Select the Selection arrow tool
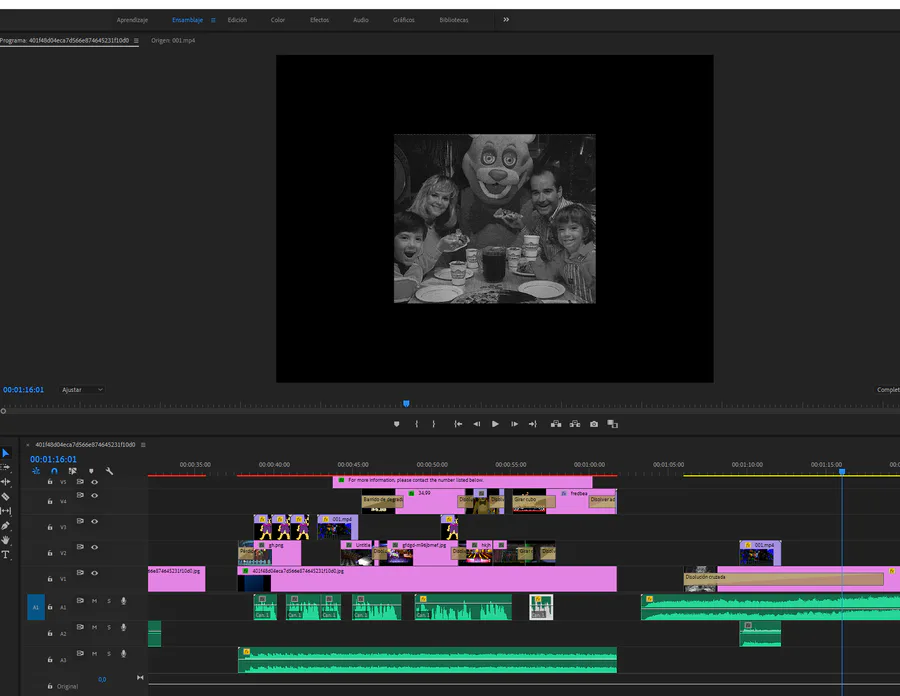This screenshot has height=696, width=900. (6, 453)
